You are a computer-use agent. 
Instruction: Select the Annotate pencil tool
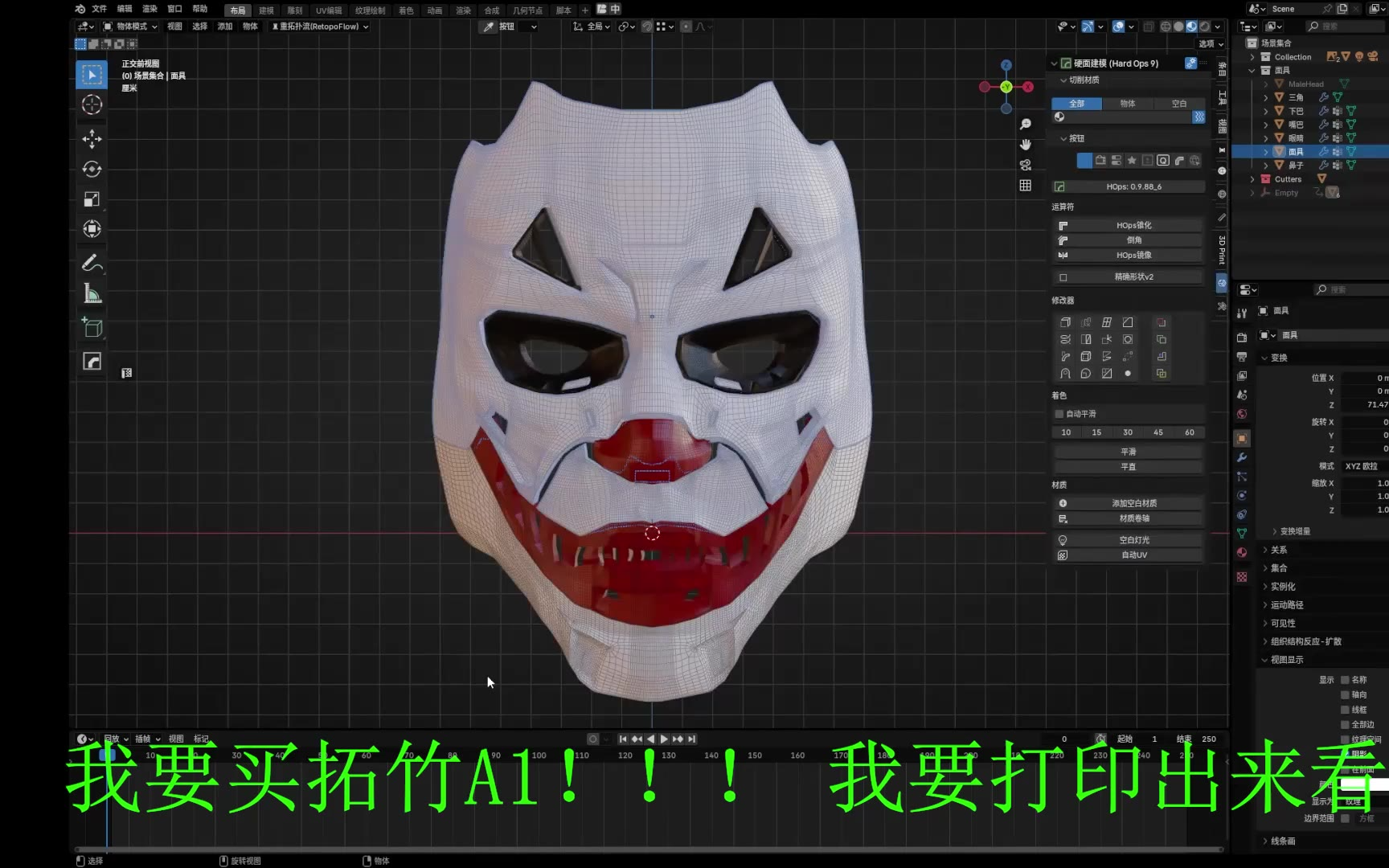tap(92, 264)
